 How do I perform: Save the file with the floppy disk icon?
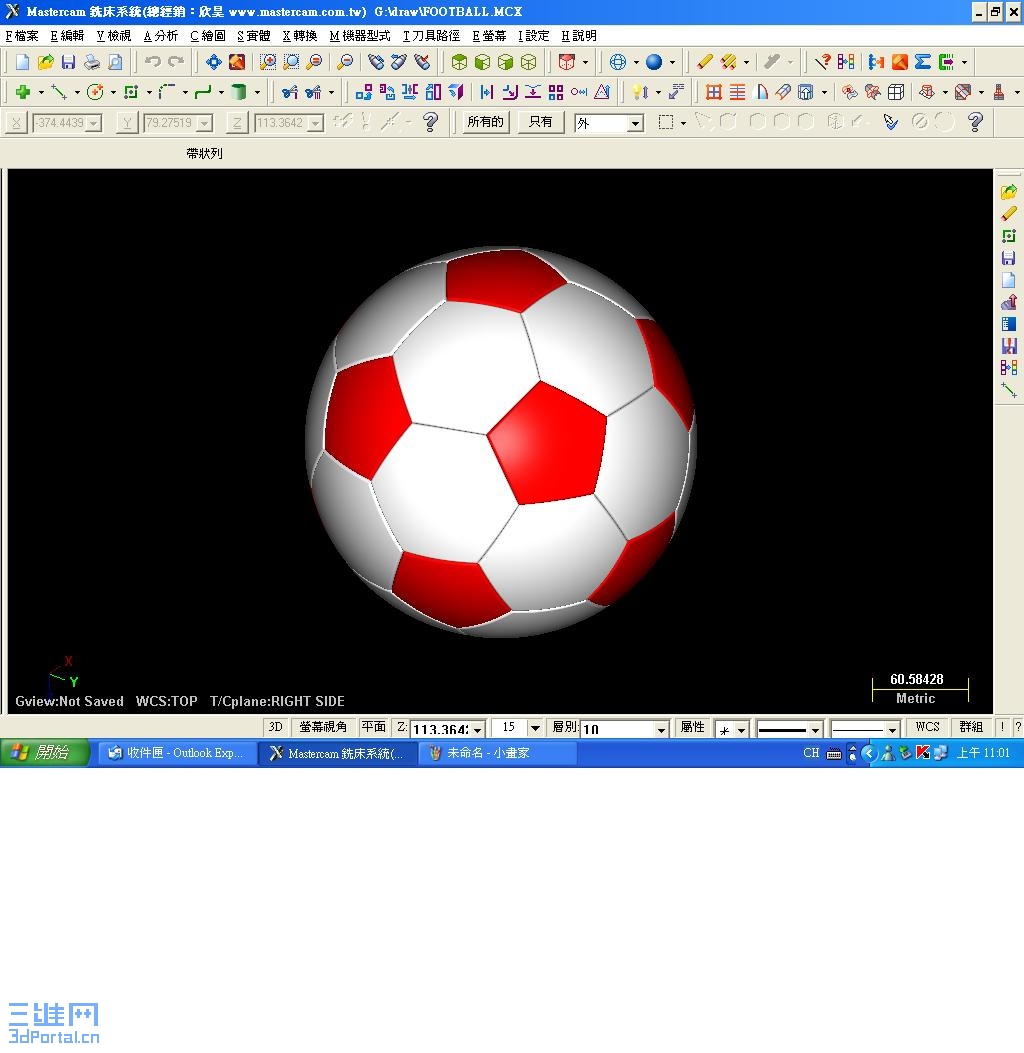click(x=68, y=62)
